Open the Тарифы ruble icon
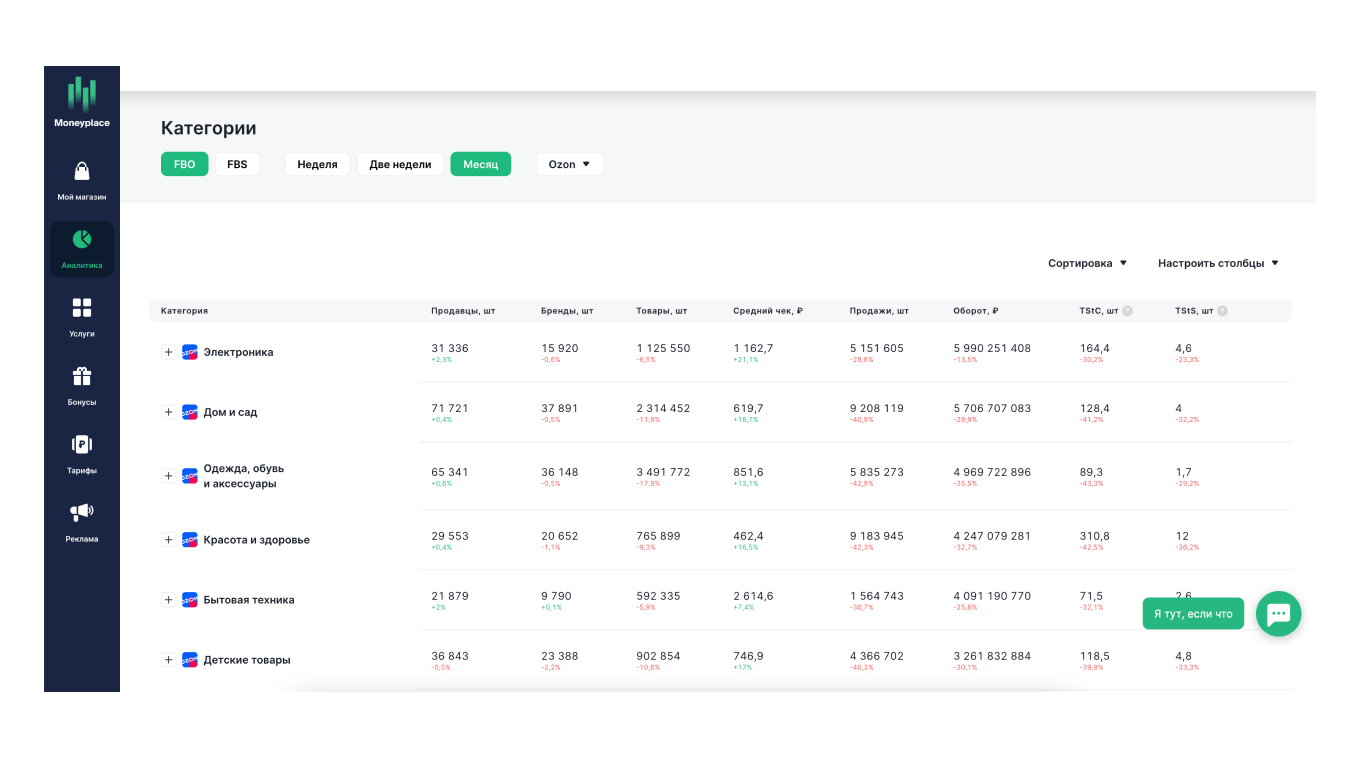 82,445
